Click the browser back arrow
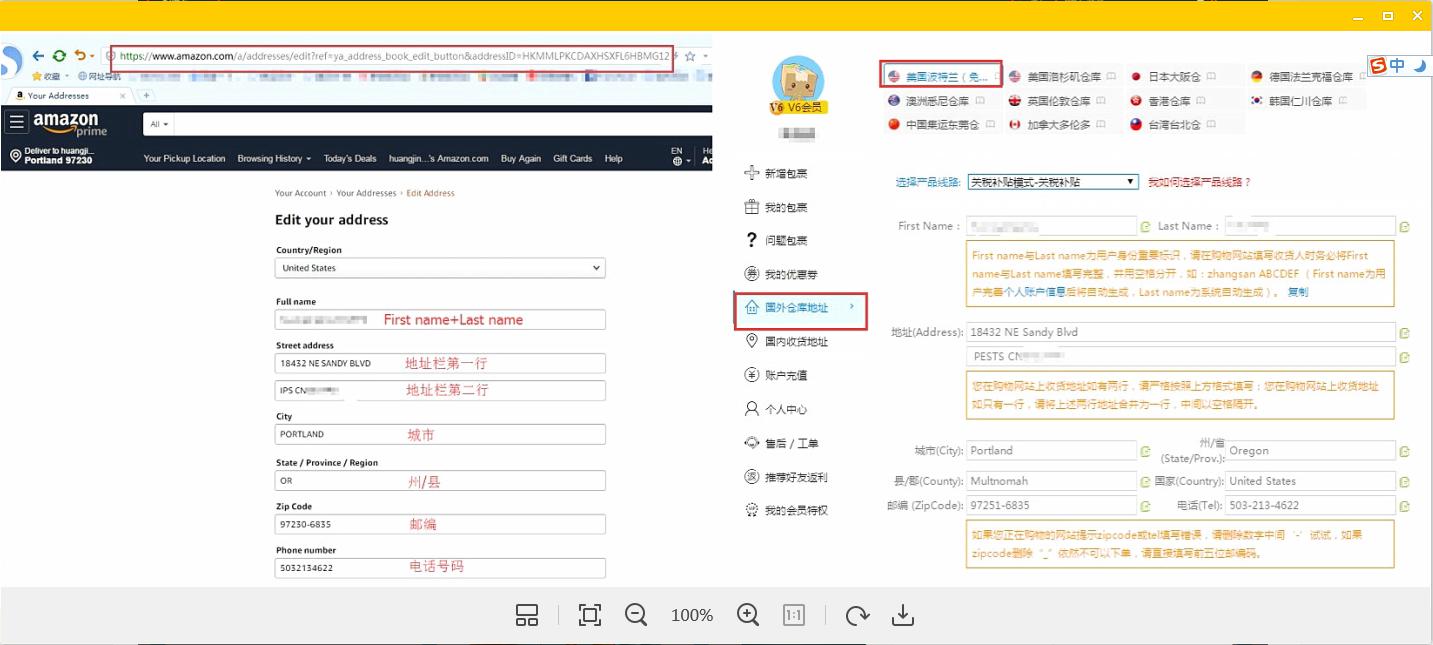The image size is (1433, 645). [x=38, y=56]
